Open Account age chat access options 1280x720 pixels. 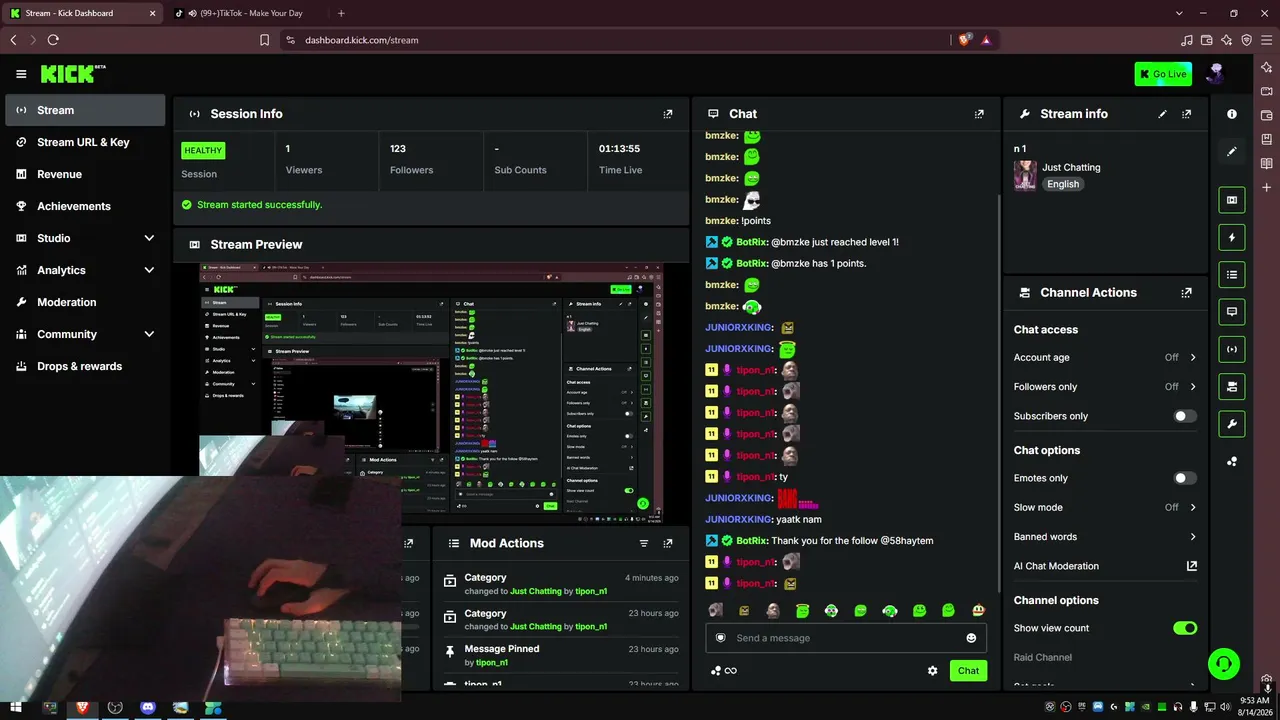1105,358
